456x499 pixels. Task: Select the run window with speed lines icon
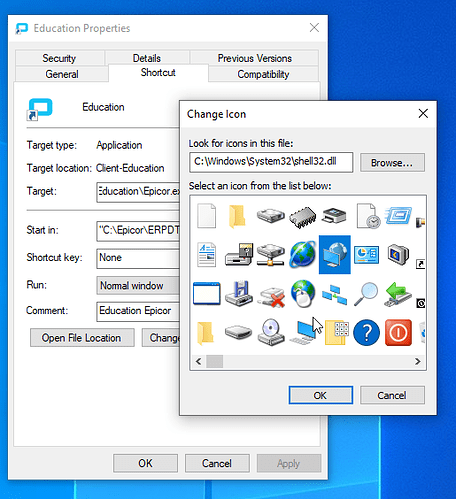[x=398, y=216]
